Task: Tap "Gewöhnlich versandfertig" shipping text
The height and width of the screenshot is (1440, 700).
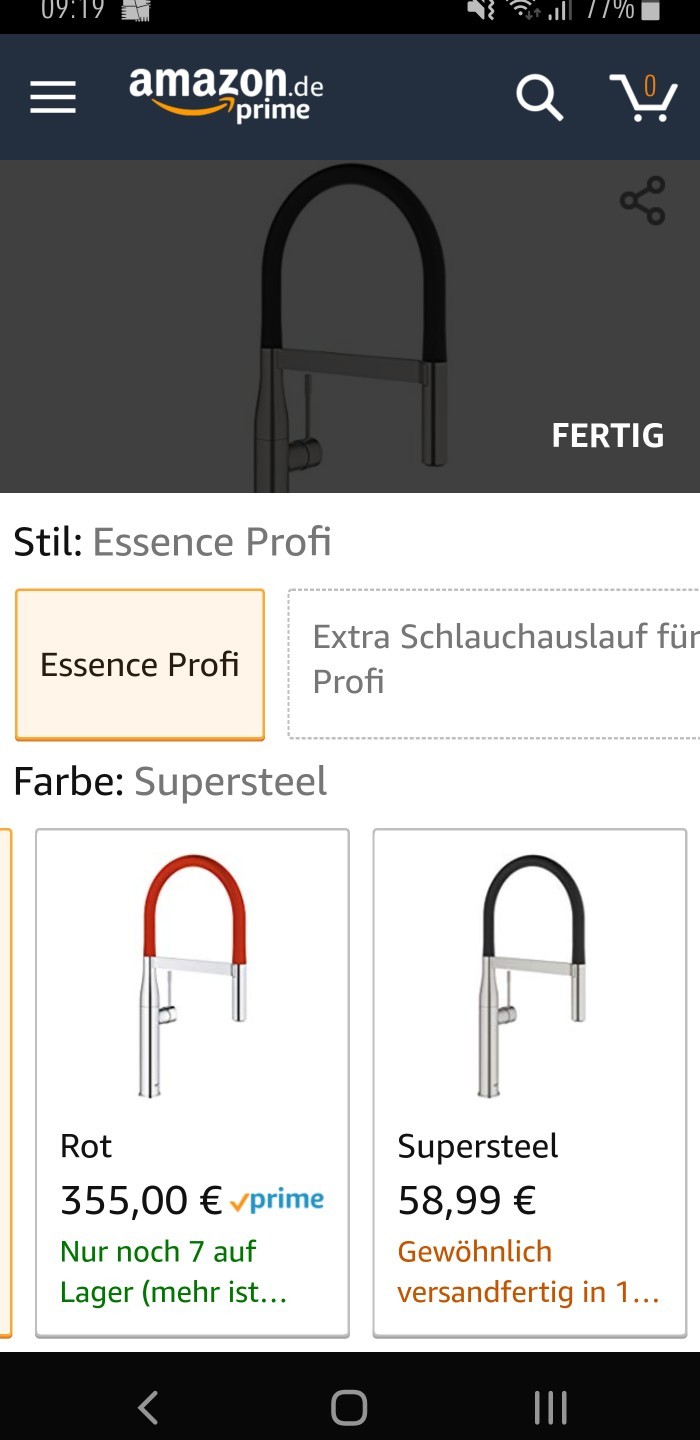Action: point(528,1271)
